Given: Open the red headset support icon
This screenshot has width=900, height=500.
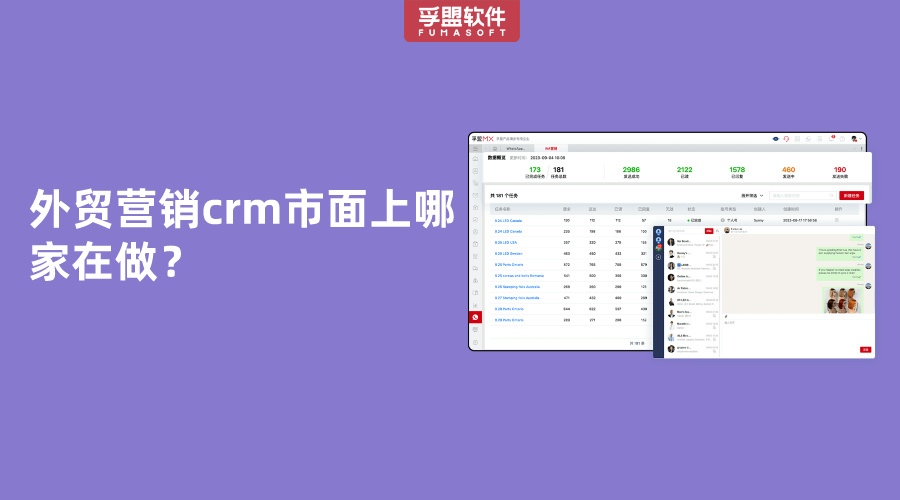Looking at the screenshot, I should [786, 139].
